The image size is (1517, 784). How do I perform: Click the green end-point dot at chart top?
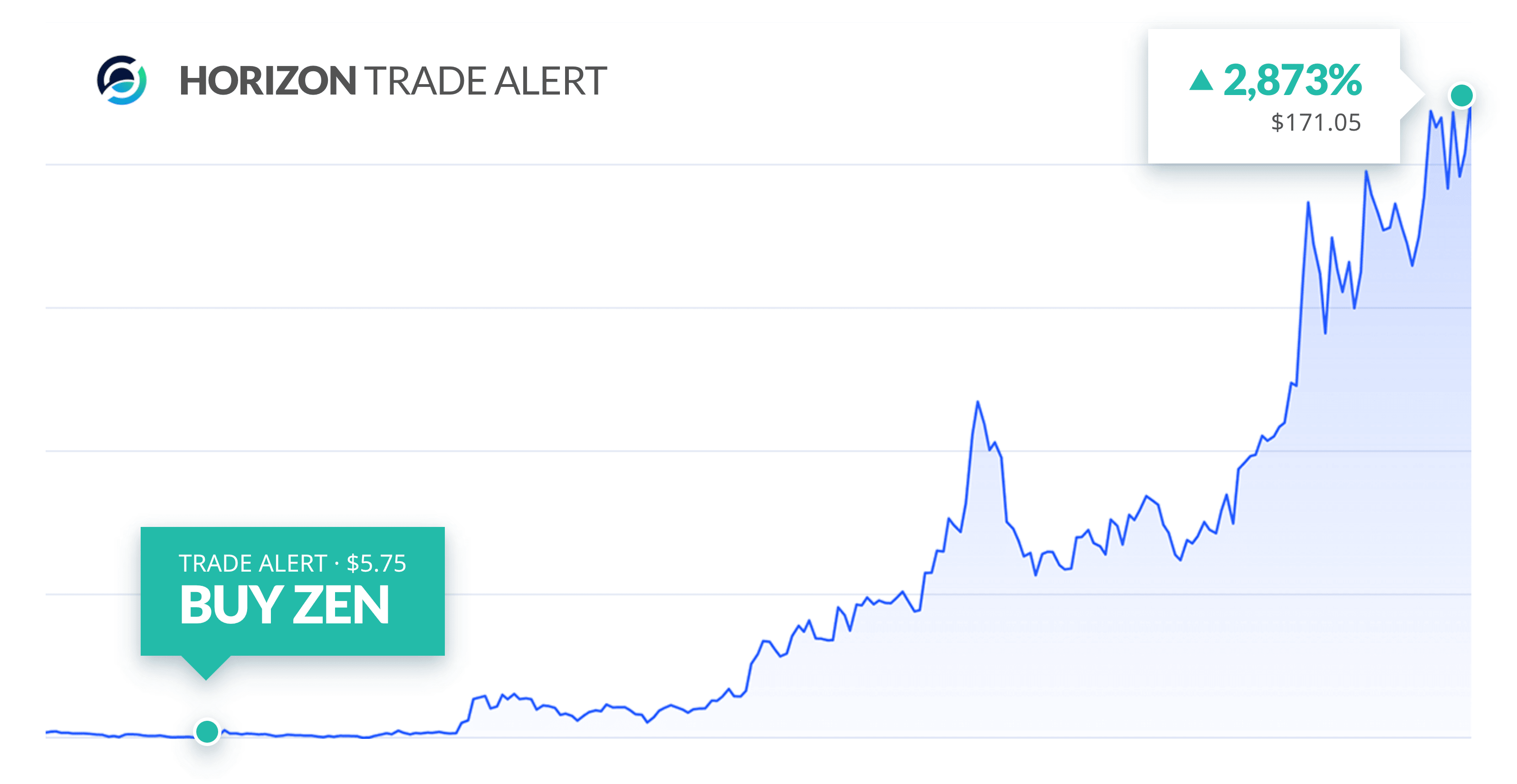pyautogui.click(x=1461, y=96)
